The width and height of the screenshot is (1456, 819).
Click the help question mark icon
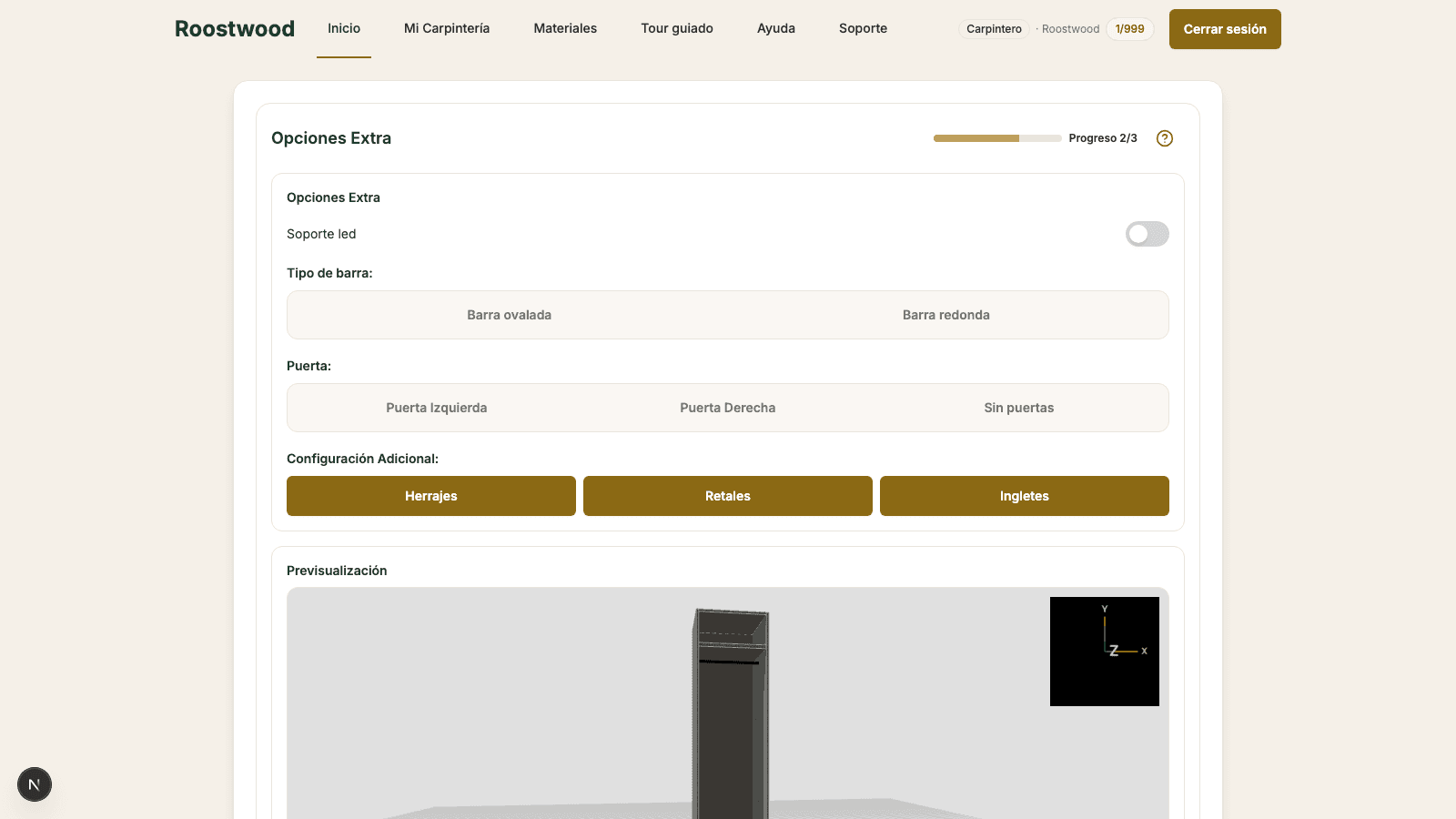(1165, 138)
